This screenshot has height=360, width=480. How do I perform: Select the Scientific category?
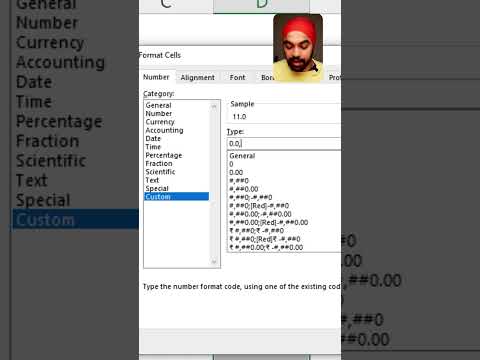click(x=160, y=172)
